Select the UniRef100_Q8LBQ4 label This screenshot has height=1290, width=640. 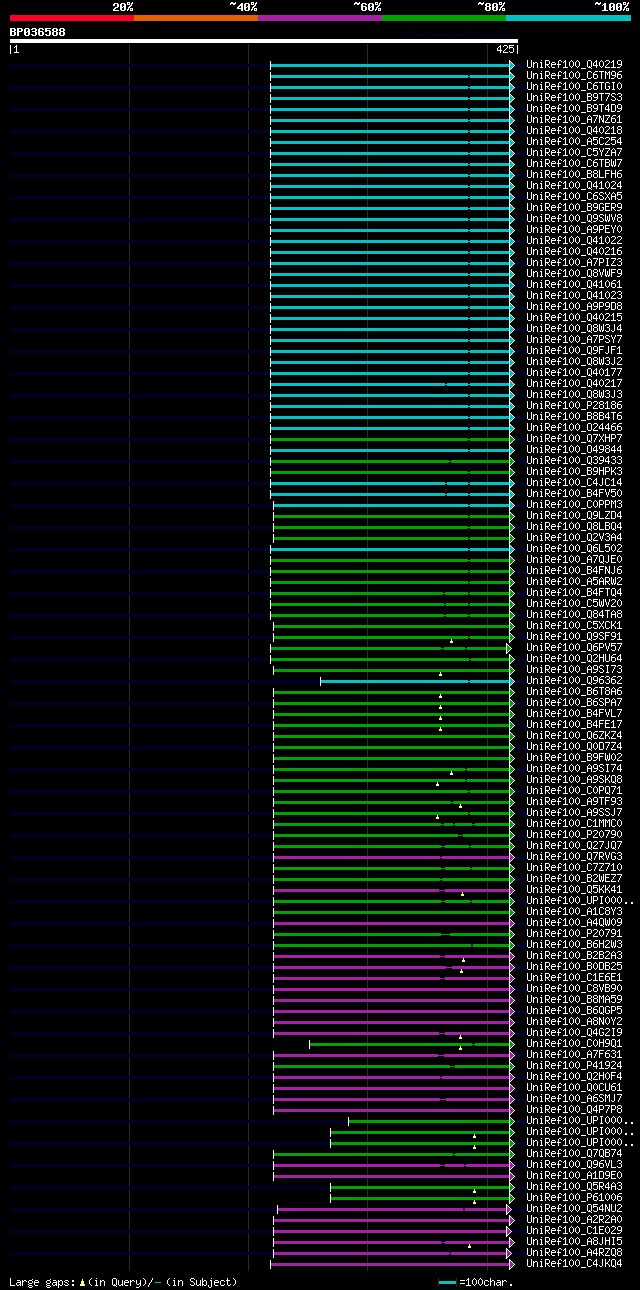tap(574, 527)
